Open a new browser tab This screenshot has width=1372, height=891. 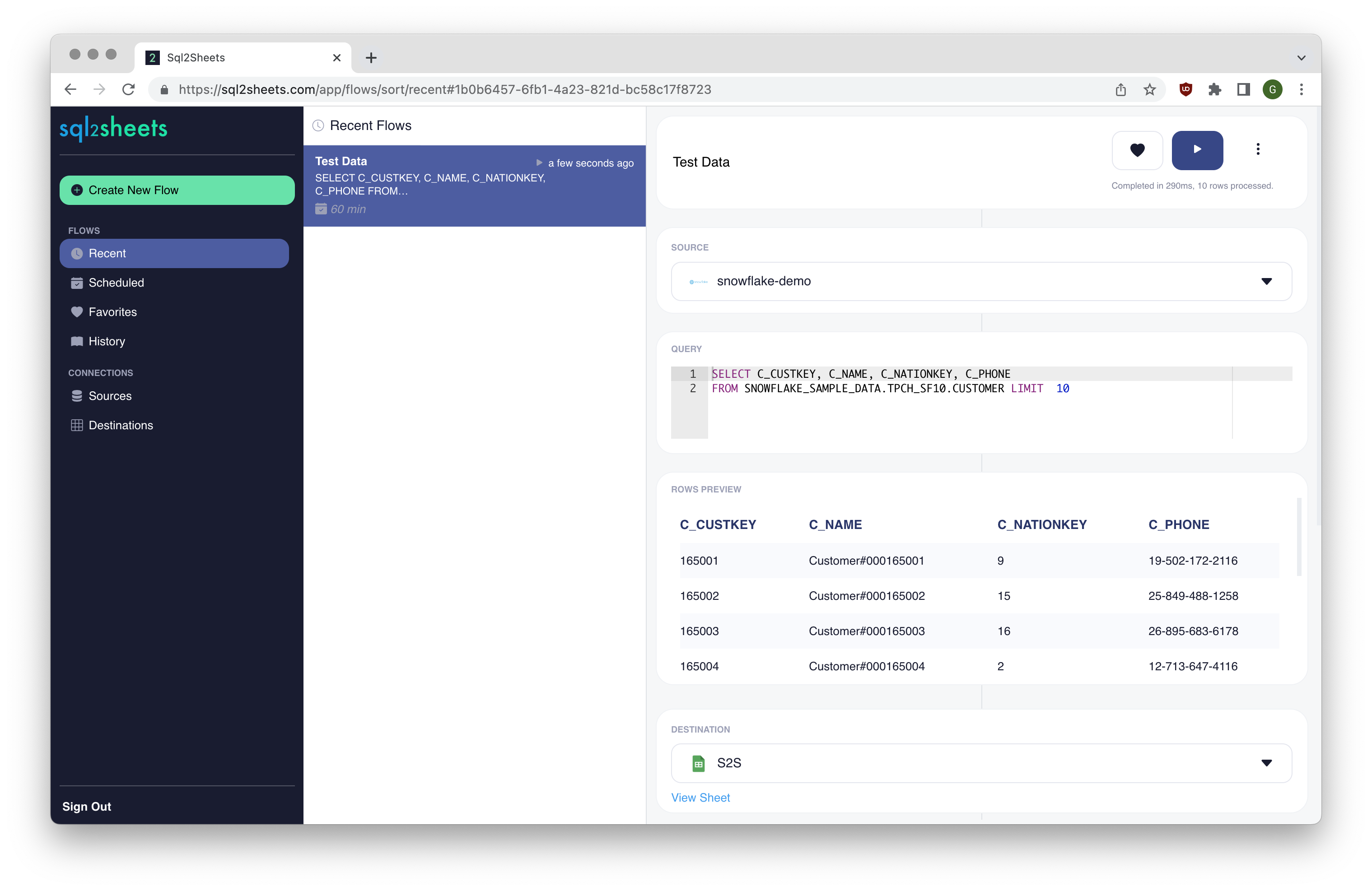pyautogui.click(x=371, y=58)
